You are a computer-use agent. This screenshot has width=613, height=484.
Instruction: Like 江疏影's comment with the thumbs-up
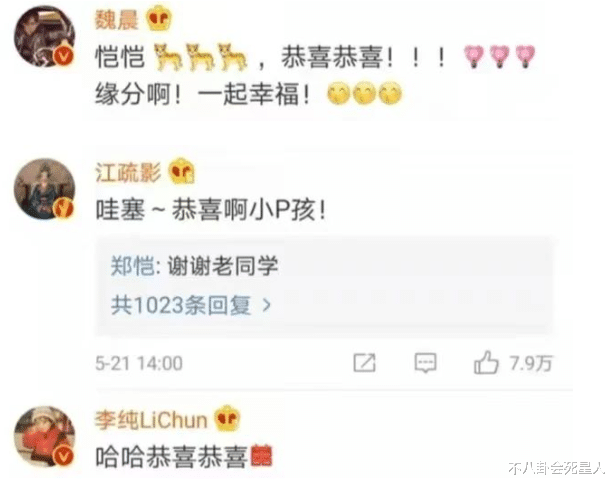tap(486, 362)
